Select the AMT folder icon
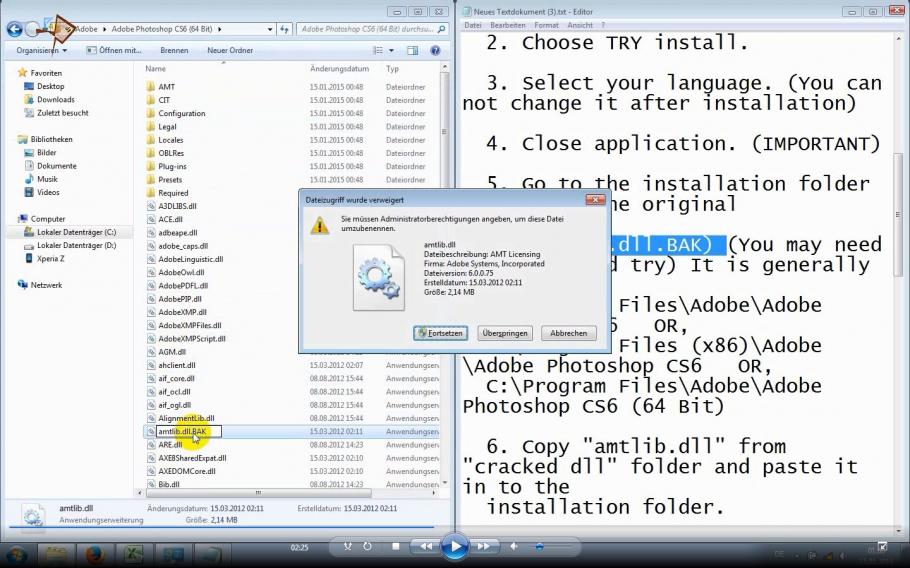Screen dimensions: 910x568 (x=150, y=86)
